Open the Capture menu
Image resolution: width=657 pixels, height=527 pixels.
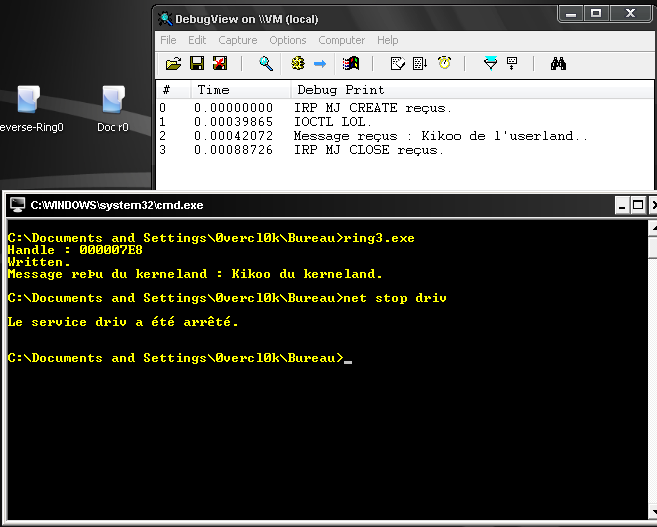click(238, 40)
